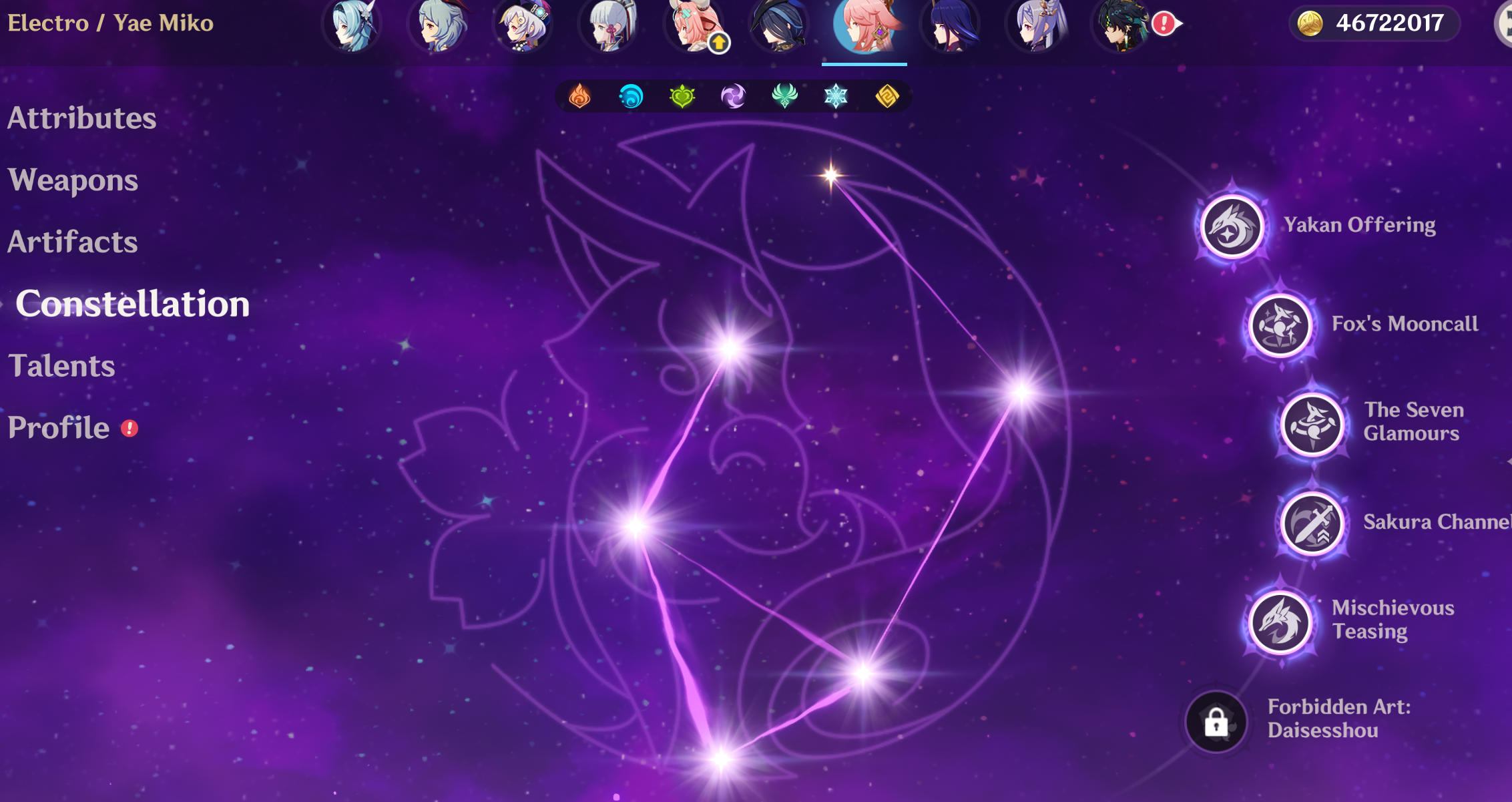
Task: Go to the Artifacts section
Action: click(x=72, y=242)
